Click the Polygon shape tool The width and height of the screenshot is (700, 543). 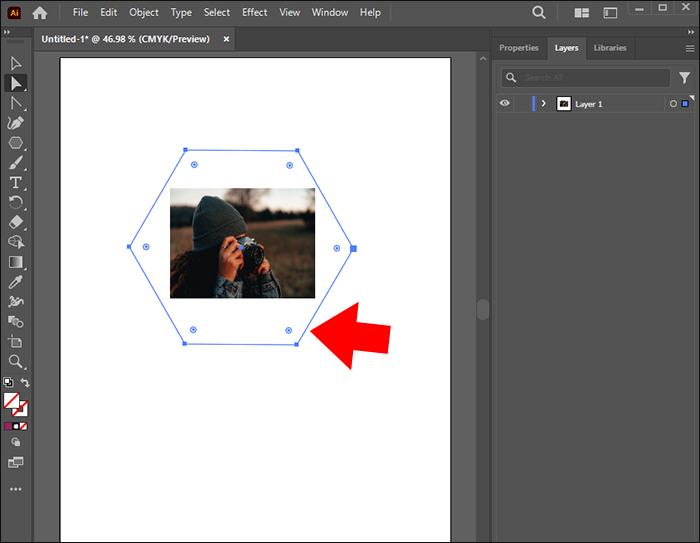[x=16, y=143]
